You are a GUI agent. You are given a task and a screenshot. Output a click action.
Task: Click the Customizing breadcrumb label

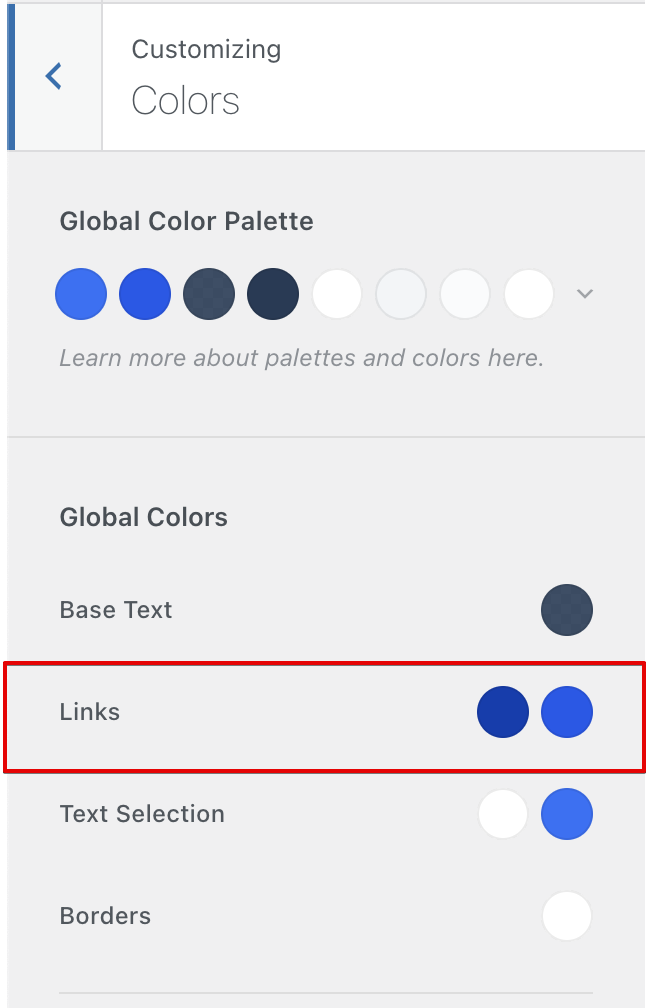point(206,49)
